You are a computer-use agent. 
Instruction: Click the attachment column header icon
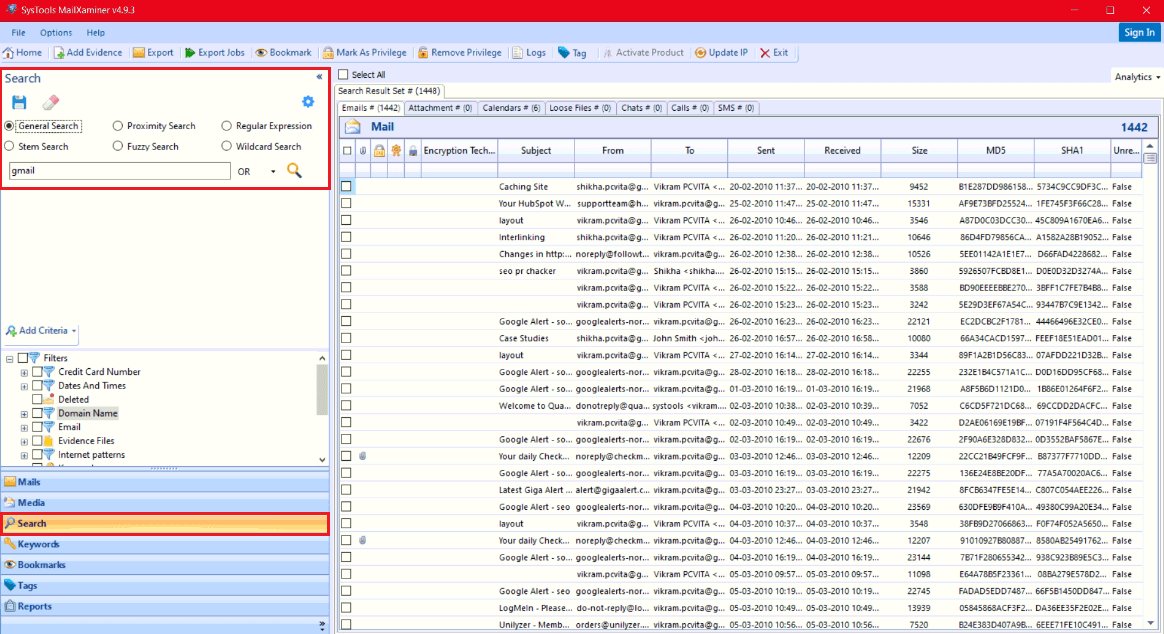pos(363,151)
